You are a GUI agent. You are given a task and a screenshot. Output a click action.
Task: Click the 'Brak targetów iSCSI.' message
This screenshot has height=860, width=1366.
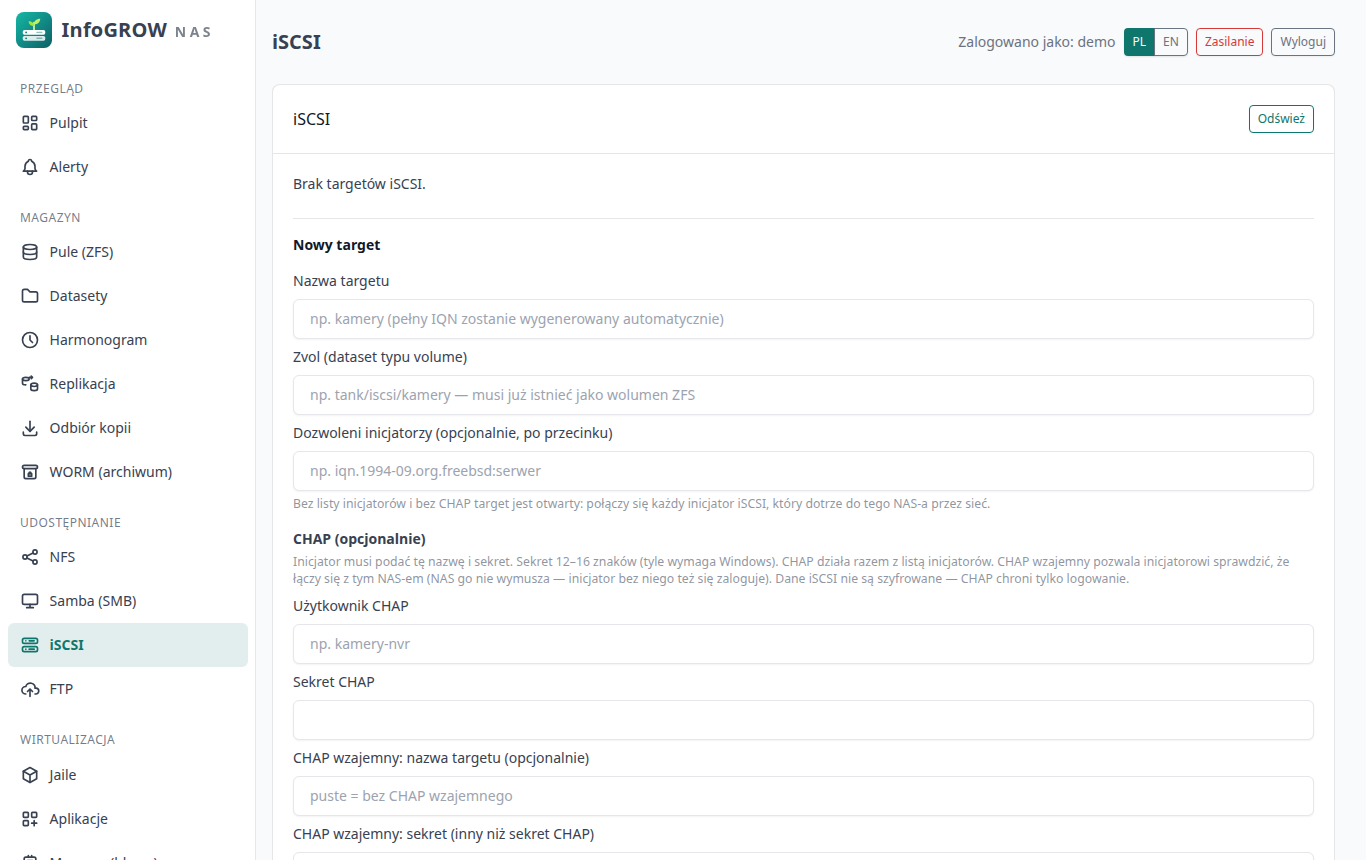tap(359, 184)
